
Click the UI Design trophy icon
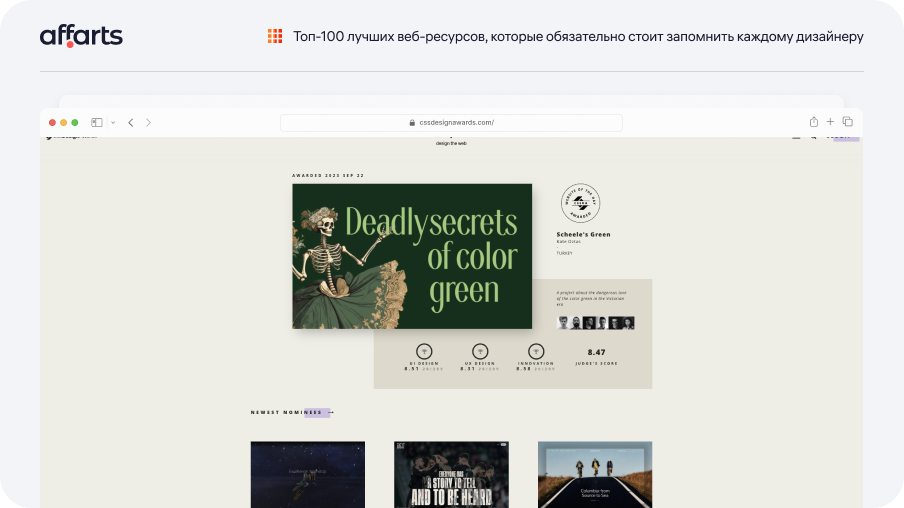[x=424, y=351]
